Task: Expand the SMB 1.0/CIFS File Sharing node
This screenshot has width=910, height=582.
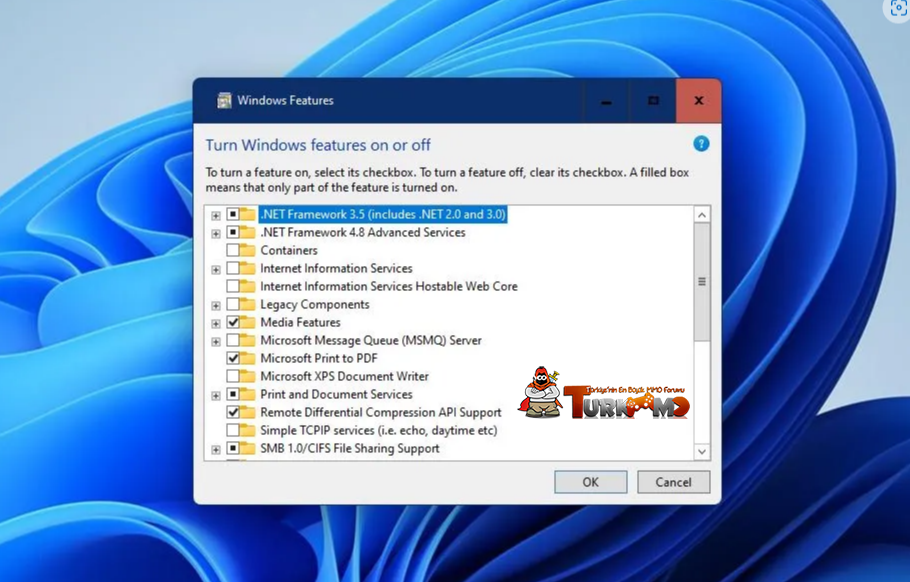Action: pos(216,449)
